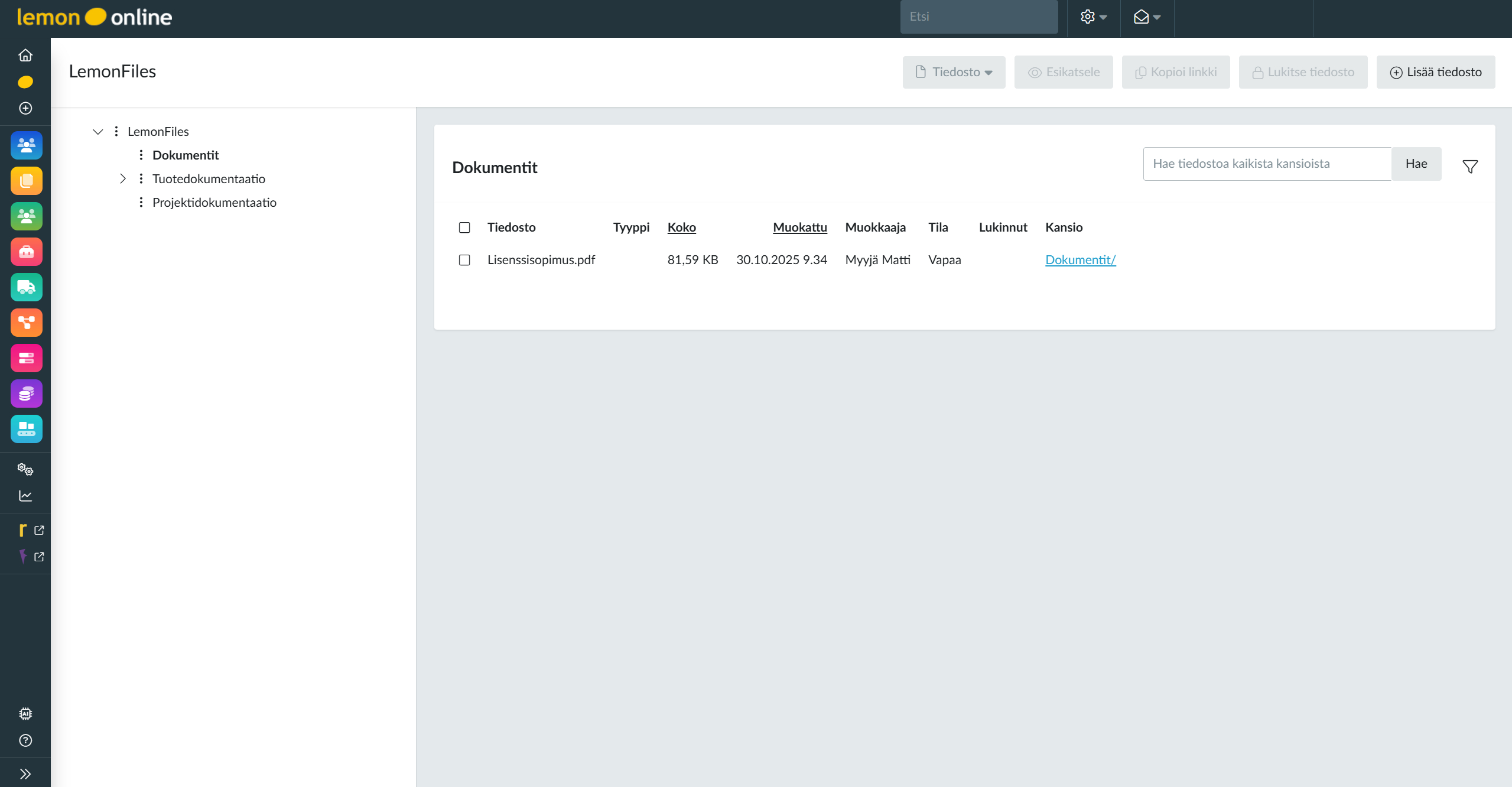The height and width of the screenshot is (787, 1512).
Task: Open the filter funnel icon
Action: pyautogui.click(x=1469, y=167)
